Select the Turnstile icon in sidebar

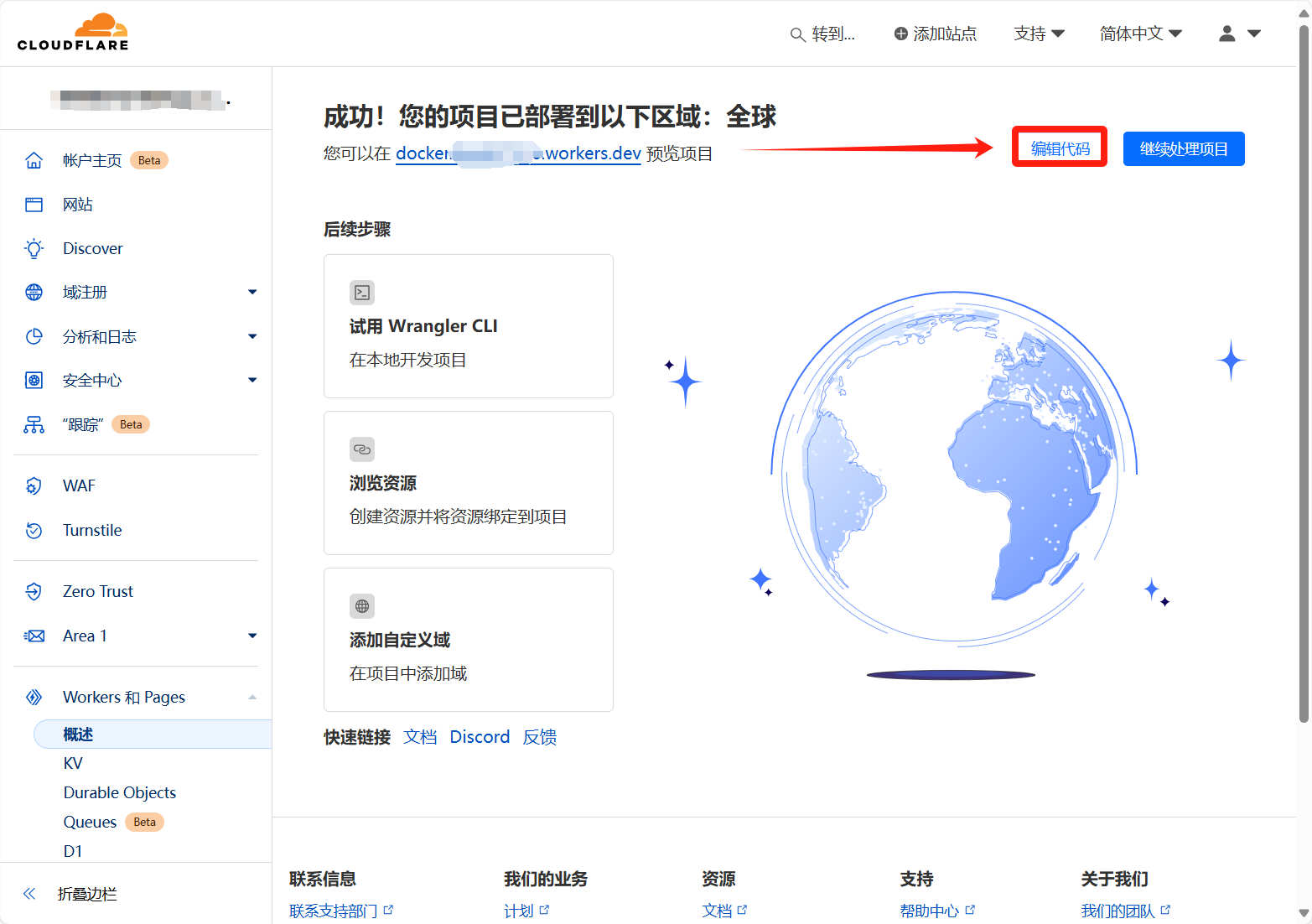[x=34, y=531]
